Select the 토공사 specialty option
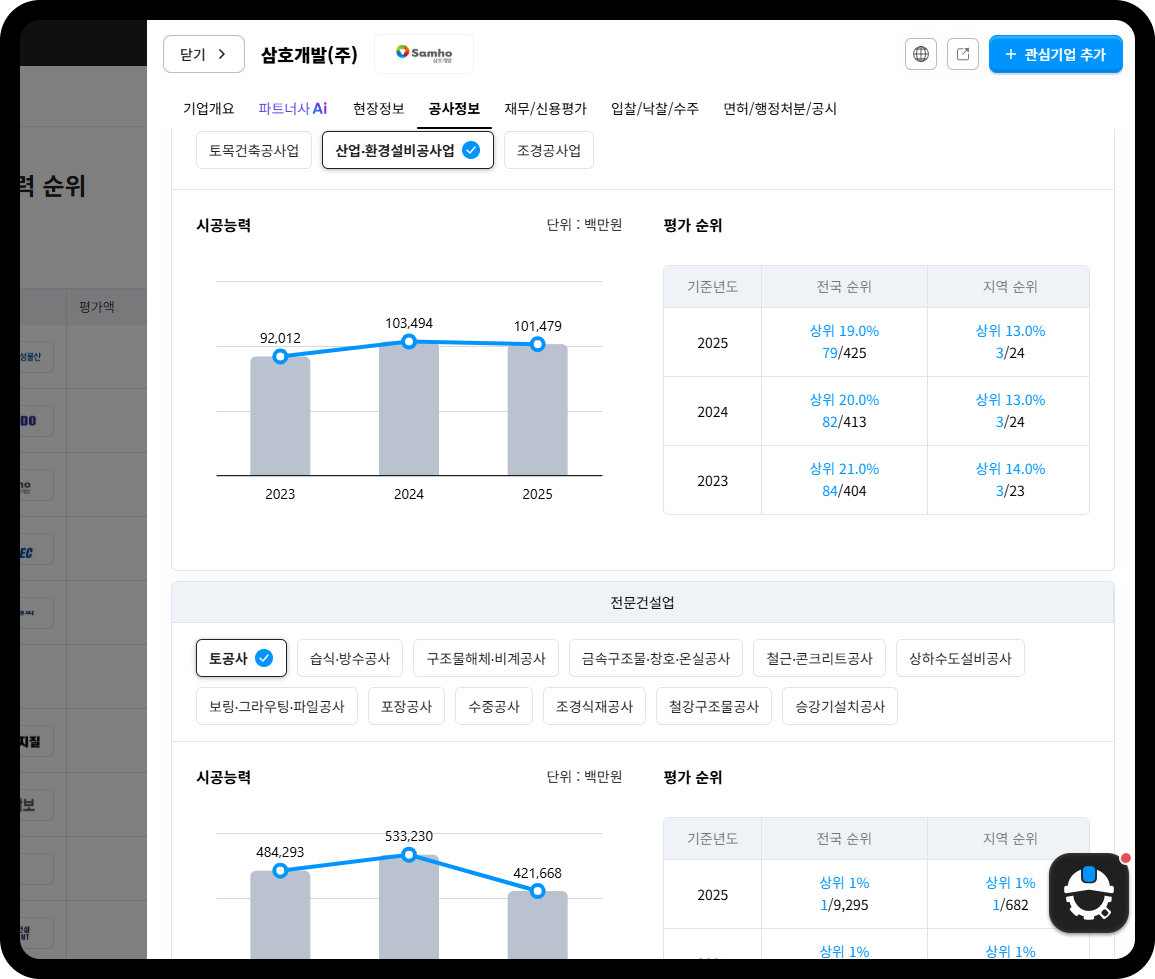Screen dimensions: 1155x979 click(242, 658)
